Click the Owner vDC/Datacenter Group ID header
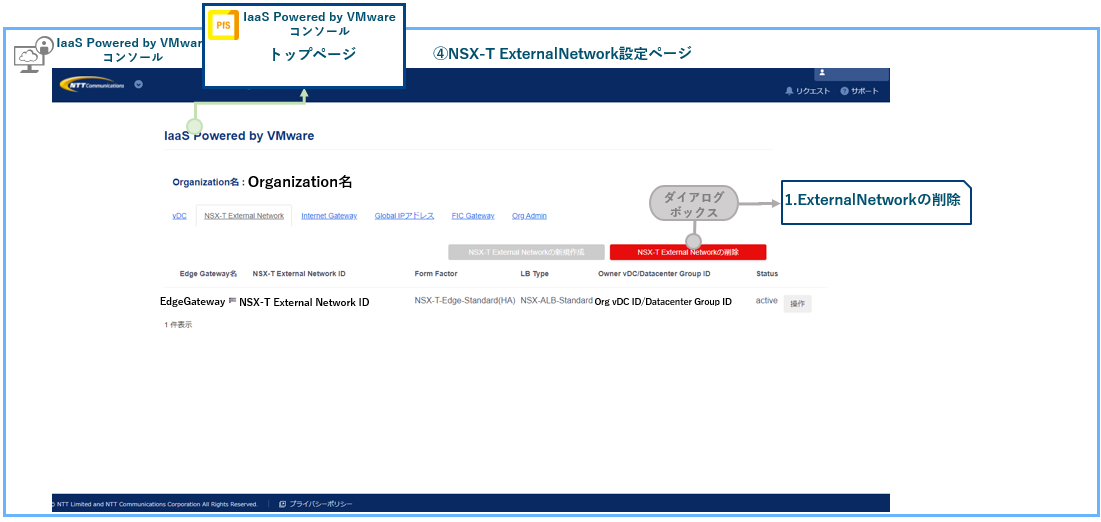Image resolution: width=1101 pixels, height=522 pixels. coord(654,274)
